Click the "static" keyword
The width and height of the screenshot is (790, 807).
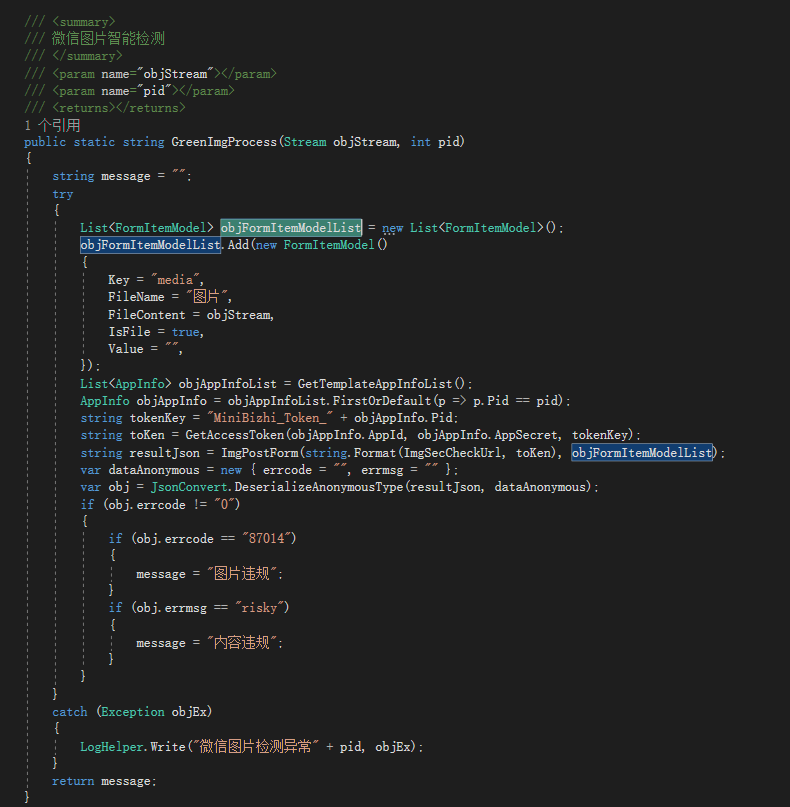(94, 142)
